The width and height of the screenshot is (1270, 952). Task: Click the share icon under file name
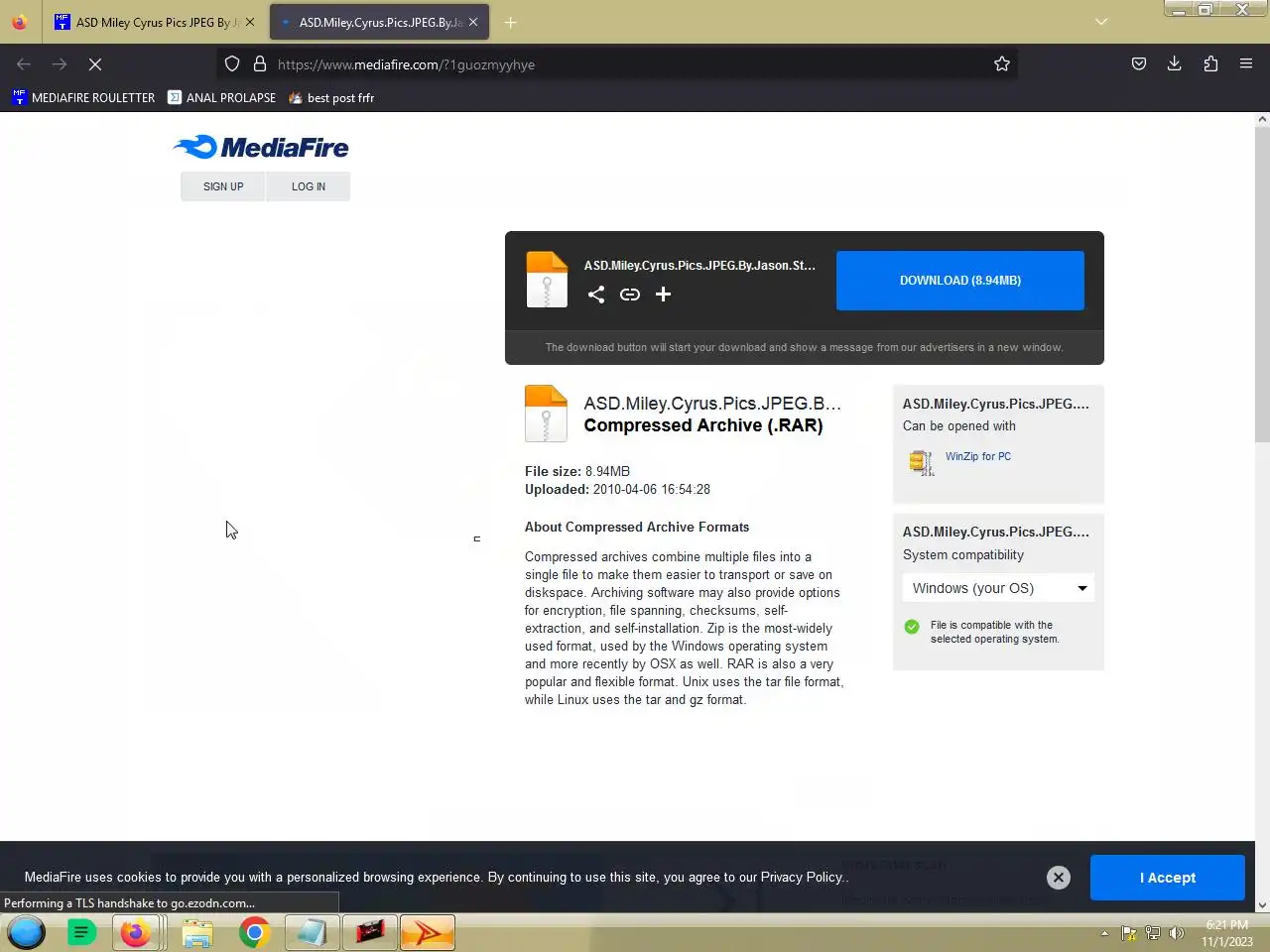click(x=596, y=295)
